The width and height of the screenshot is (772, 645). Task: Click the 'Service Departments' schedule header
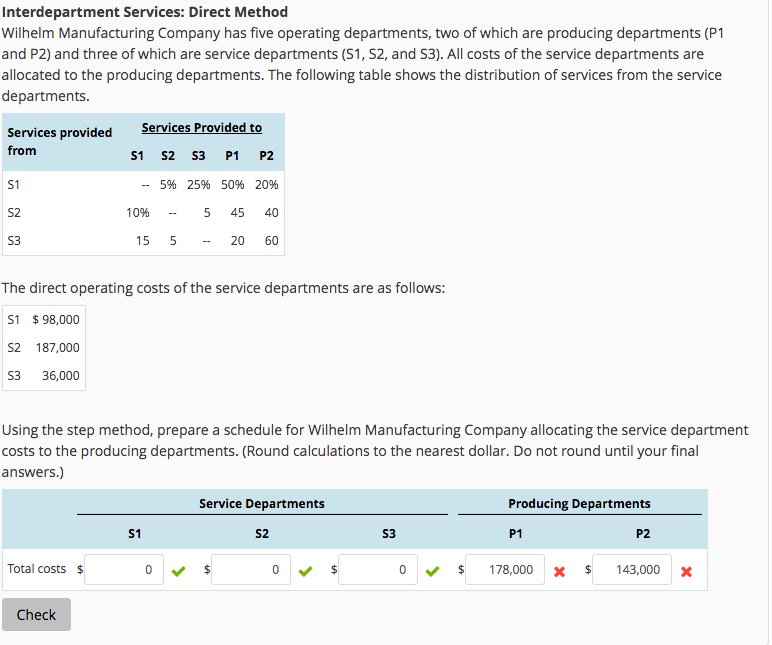[262, 504]
